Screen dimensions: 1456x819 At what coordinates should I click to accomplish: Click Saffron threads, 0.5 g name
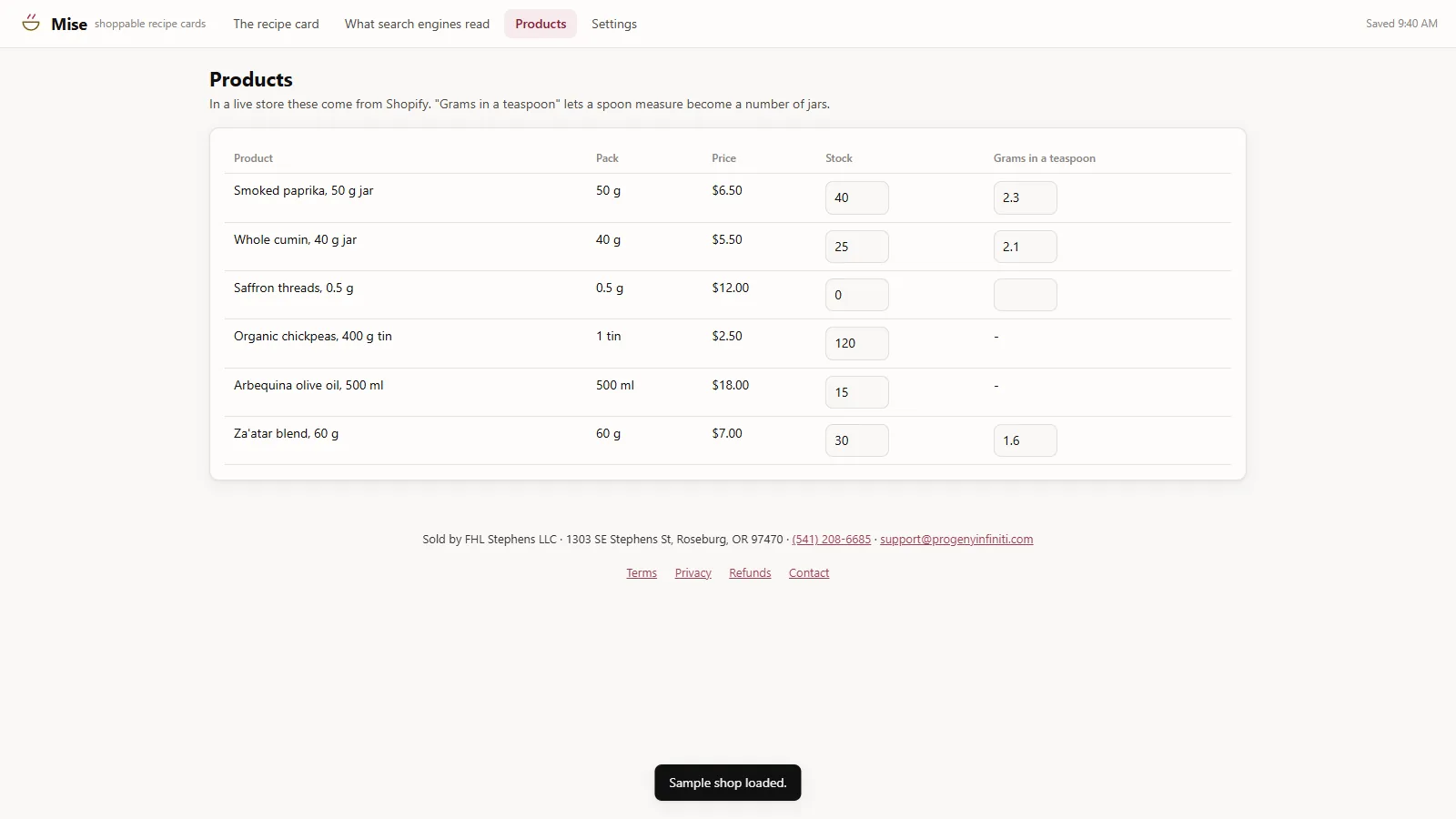pyautogui.click(x=293, y=288)
